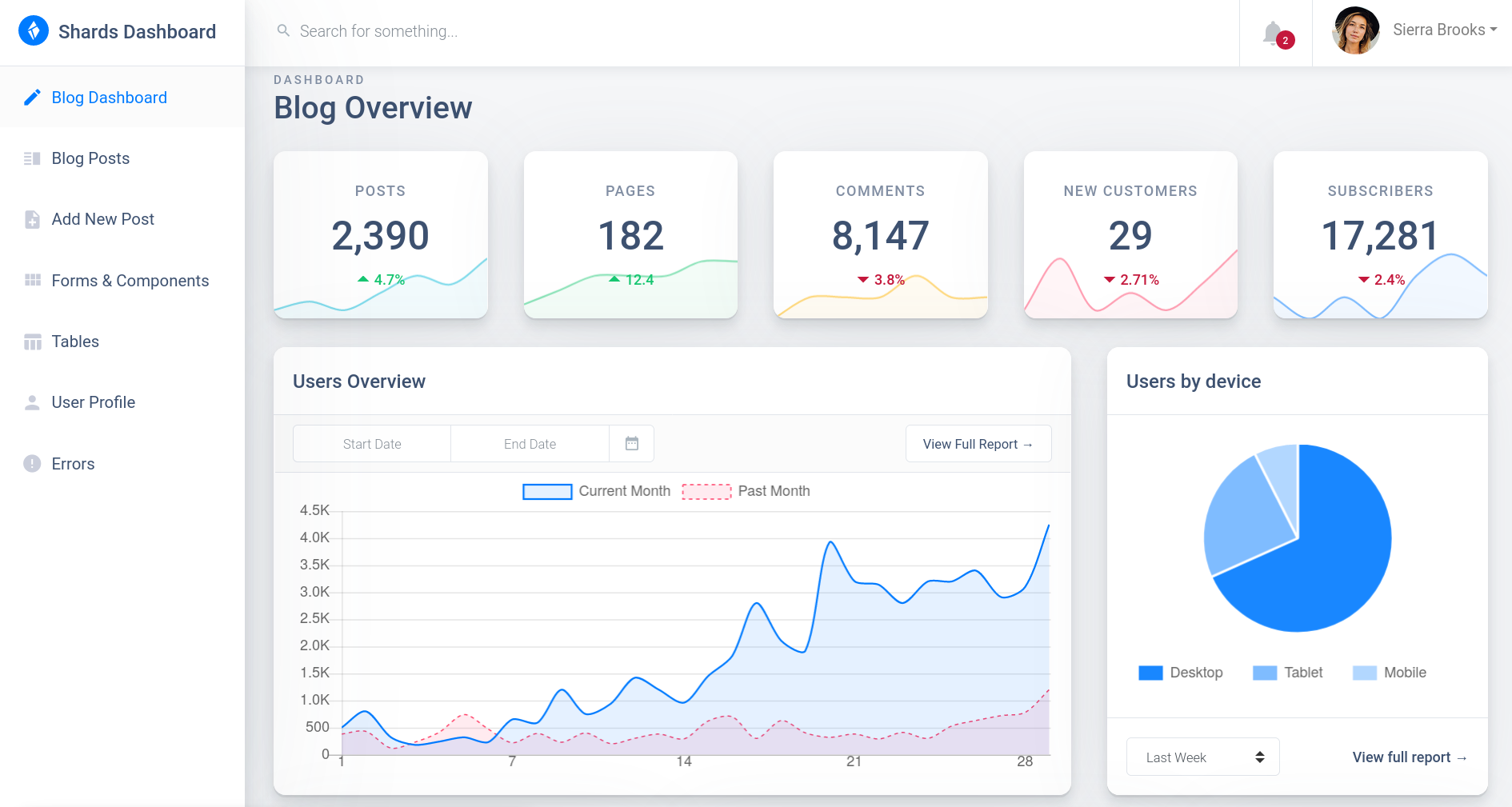Click the Mobile legend color swatch
The height and width of the screenshot is (807, 1512).
click(1364, 673)
